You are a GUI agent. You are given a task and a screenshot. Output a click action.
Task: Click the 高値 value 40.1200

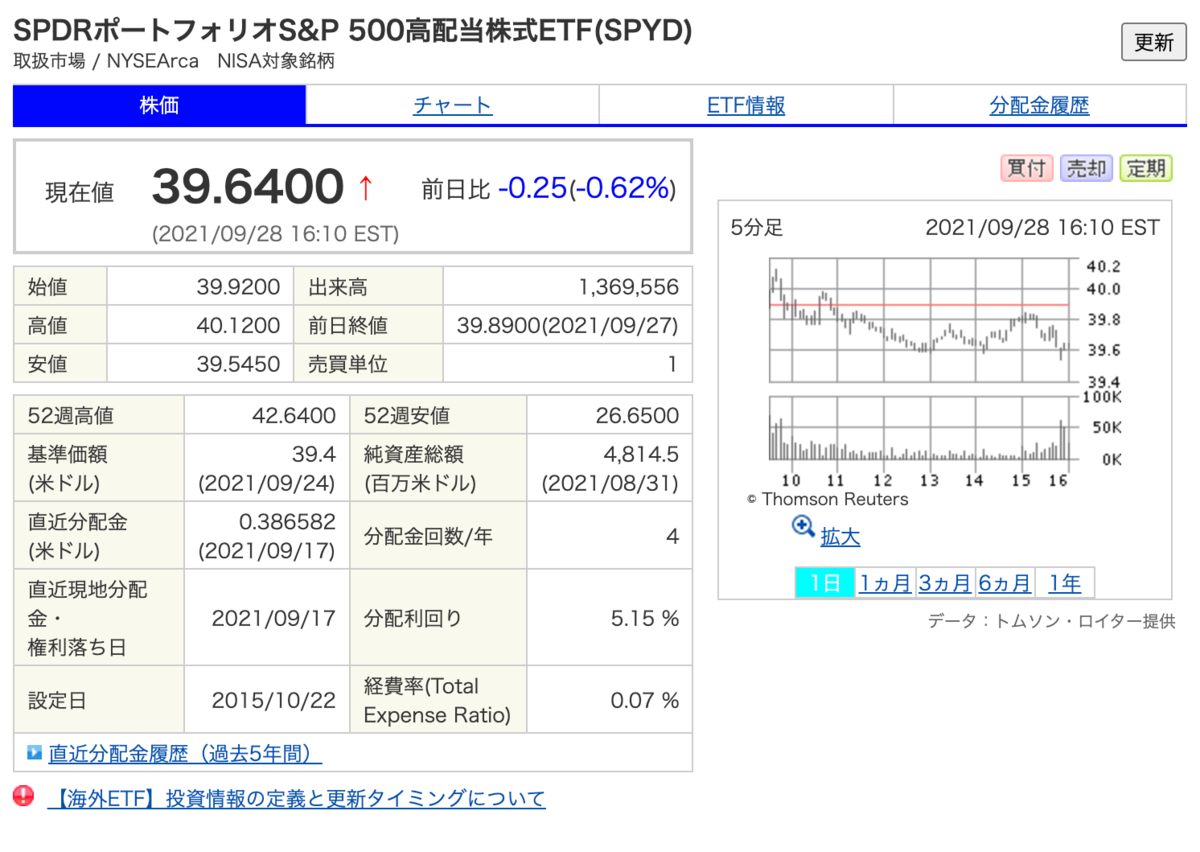tap(238, 326)
